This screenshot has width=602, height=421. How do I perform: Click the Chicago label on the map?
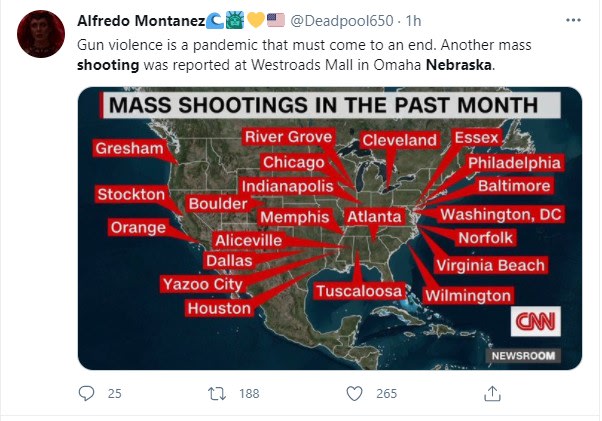pos(294,162)
